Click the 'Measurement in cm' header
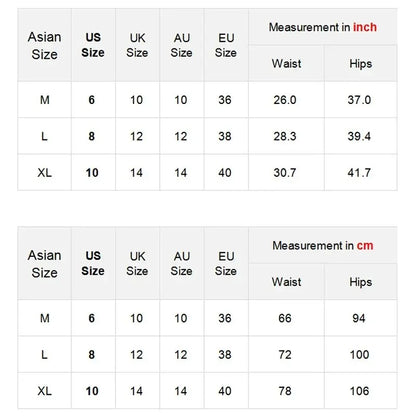 point(323,245)
